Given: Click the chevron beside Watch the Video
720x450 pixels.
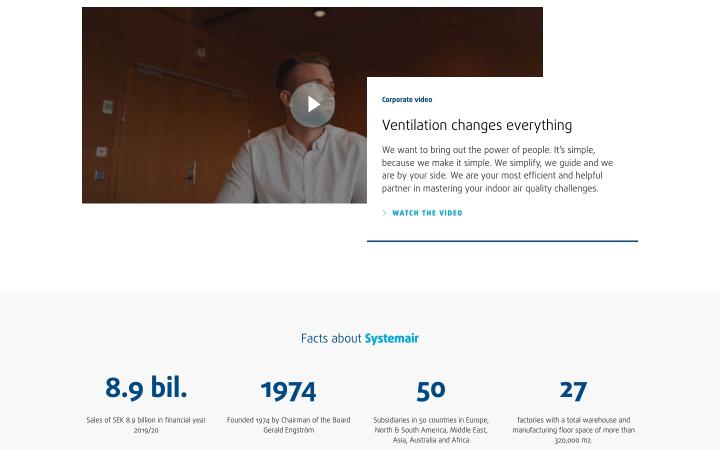Looking at the screenshot, I should [384, 213].
